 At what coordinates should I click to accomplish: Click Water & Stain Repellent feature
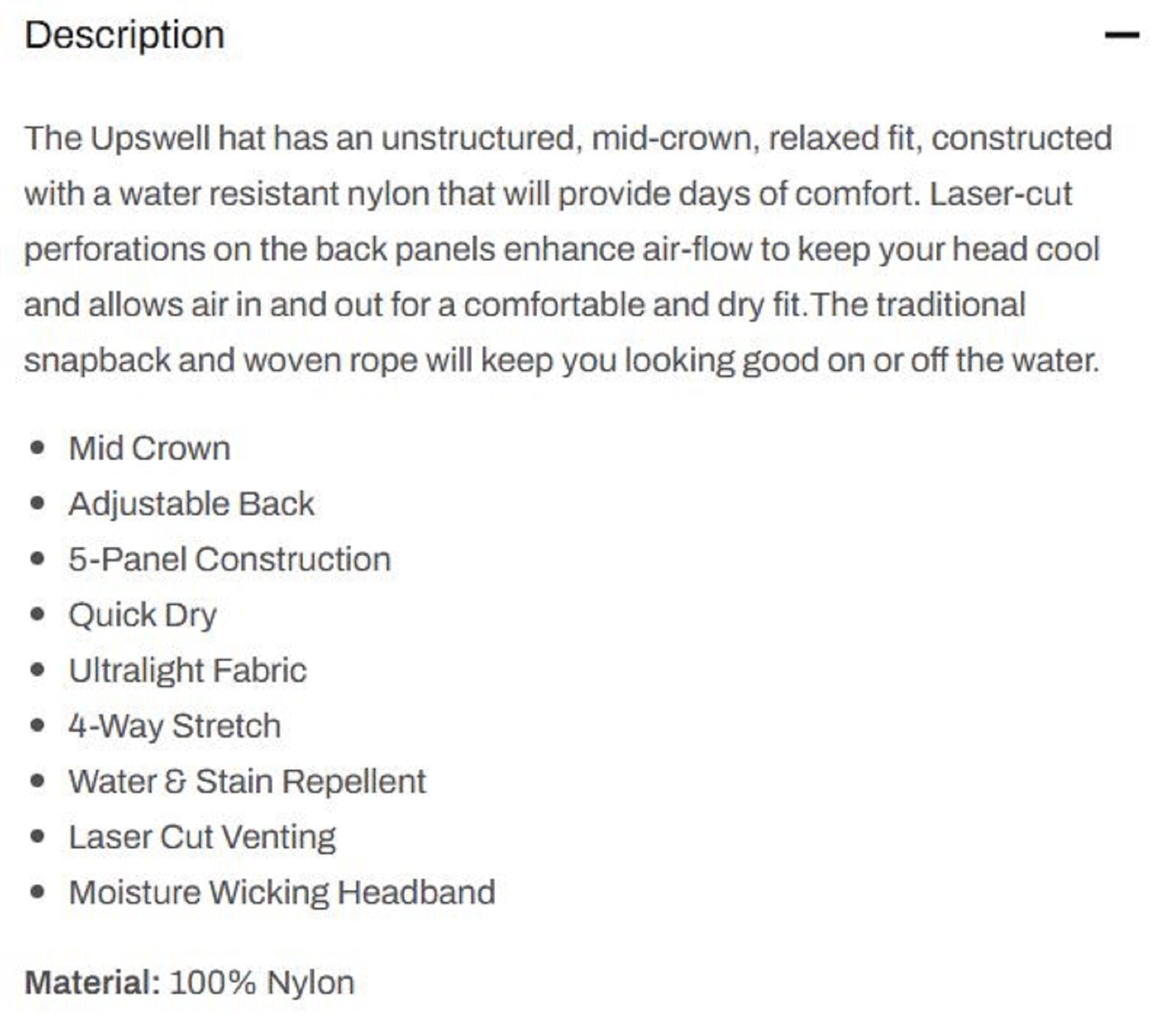[247, 782]
